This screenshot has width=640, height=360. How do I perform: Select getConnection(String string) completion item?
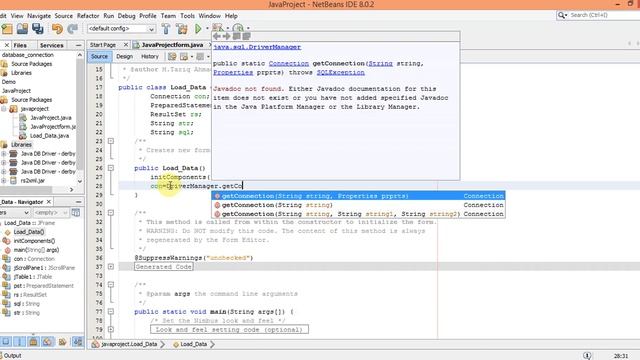point(358,205)
